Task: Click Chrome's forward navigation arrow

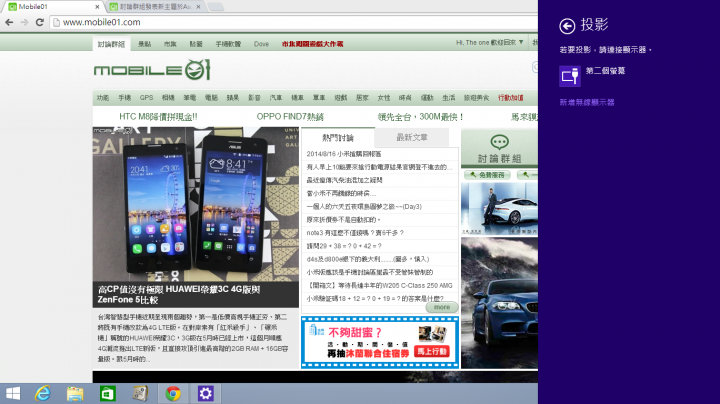Action: tap(24, 22)
